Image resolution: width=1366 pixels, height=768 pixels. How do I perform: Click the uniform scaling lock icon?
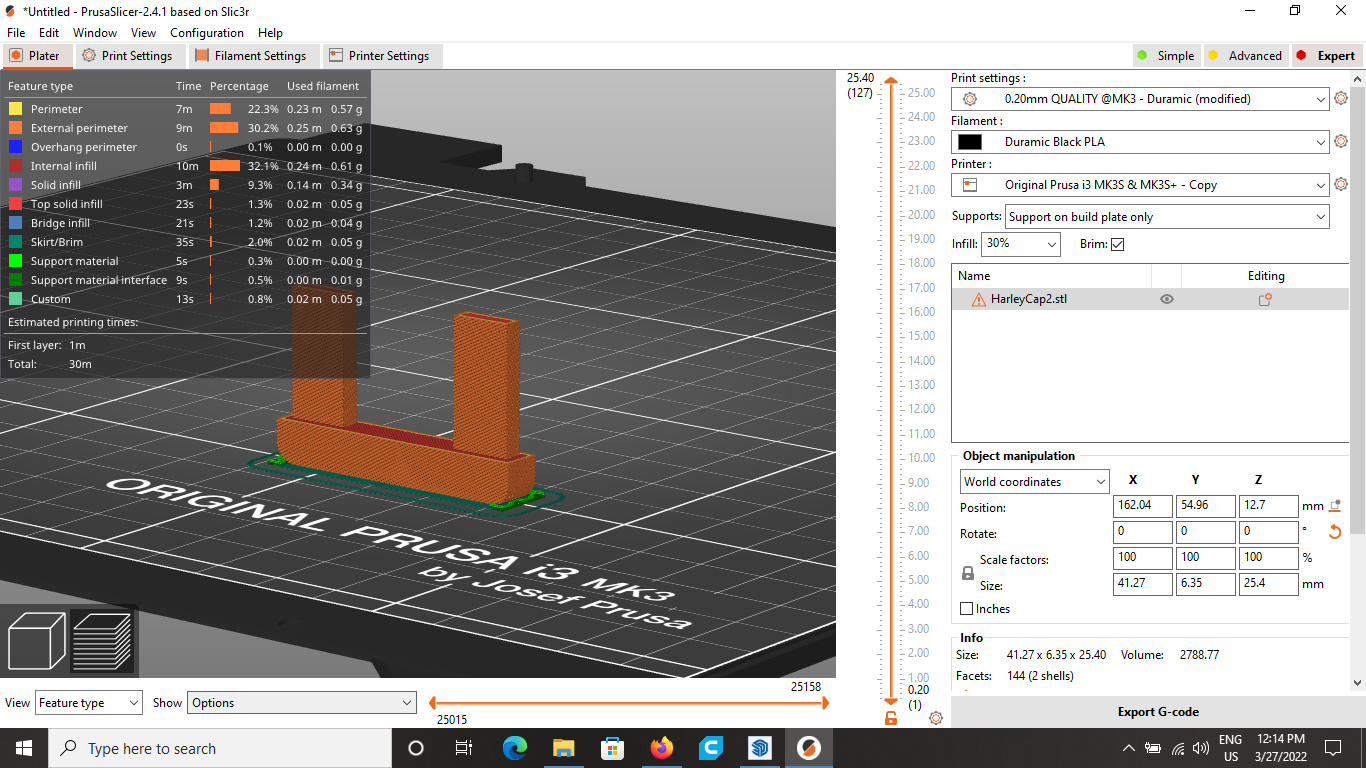[x=966, y=572]
